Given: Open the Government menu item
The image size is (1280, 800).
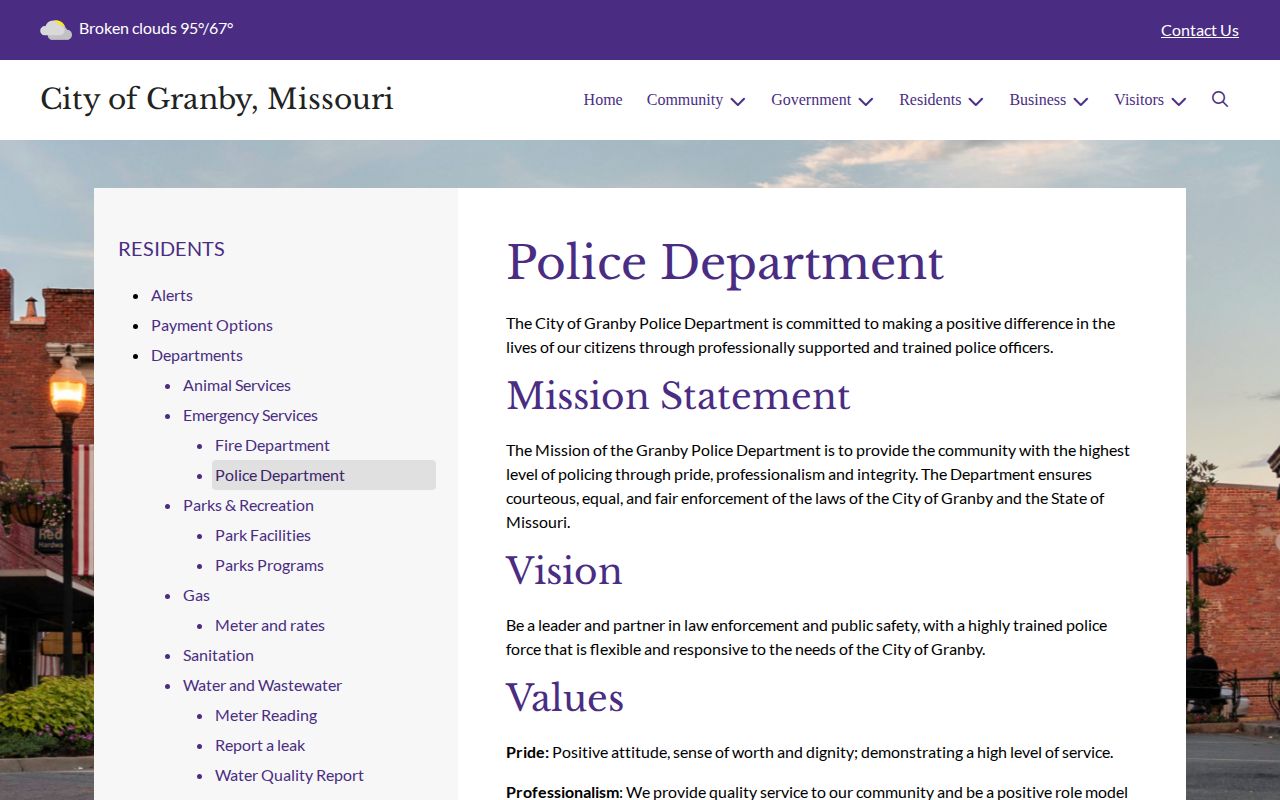Looking at the screenshot, I should [x=811, y=100].
